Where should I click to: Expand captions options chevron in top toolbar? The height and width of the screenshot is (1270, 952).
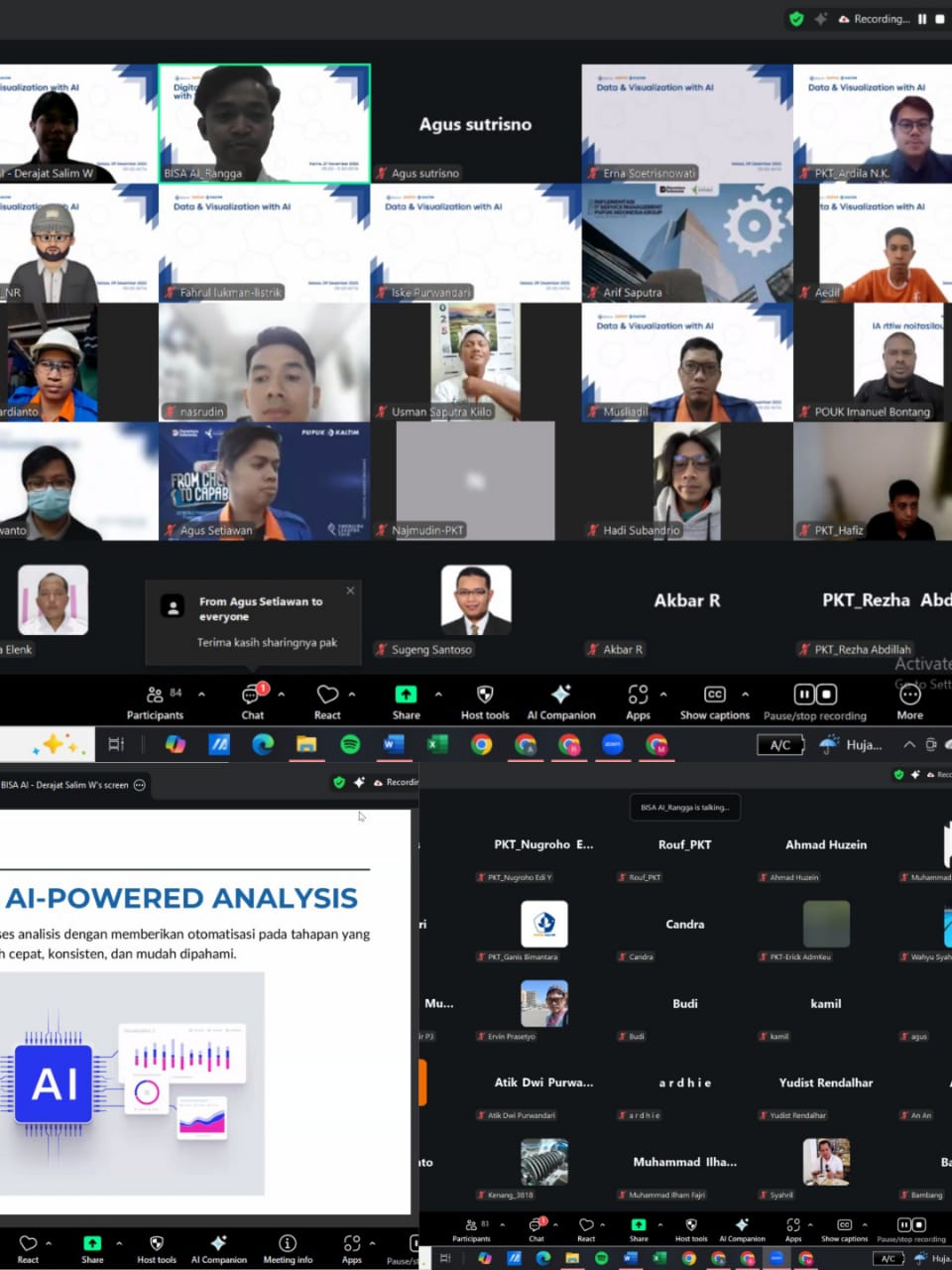point(745,694)
